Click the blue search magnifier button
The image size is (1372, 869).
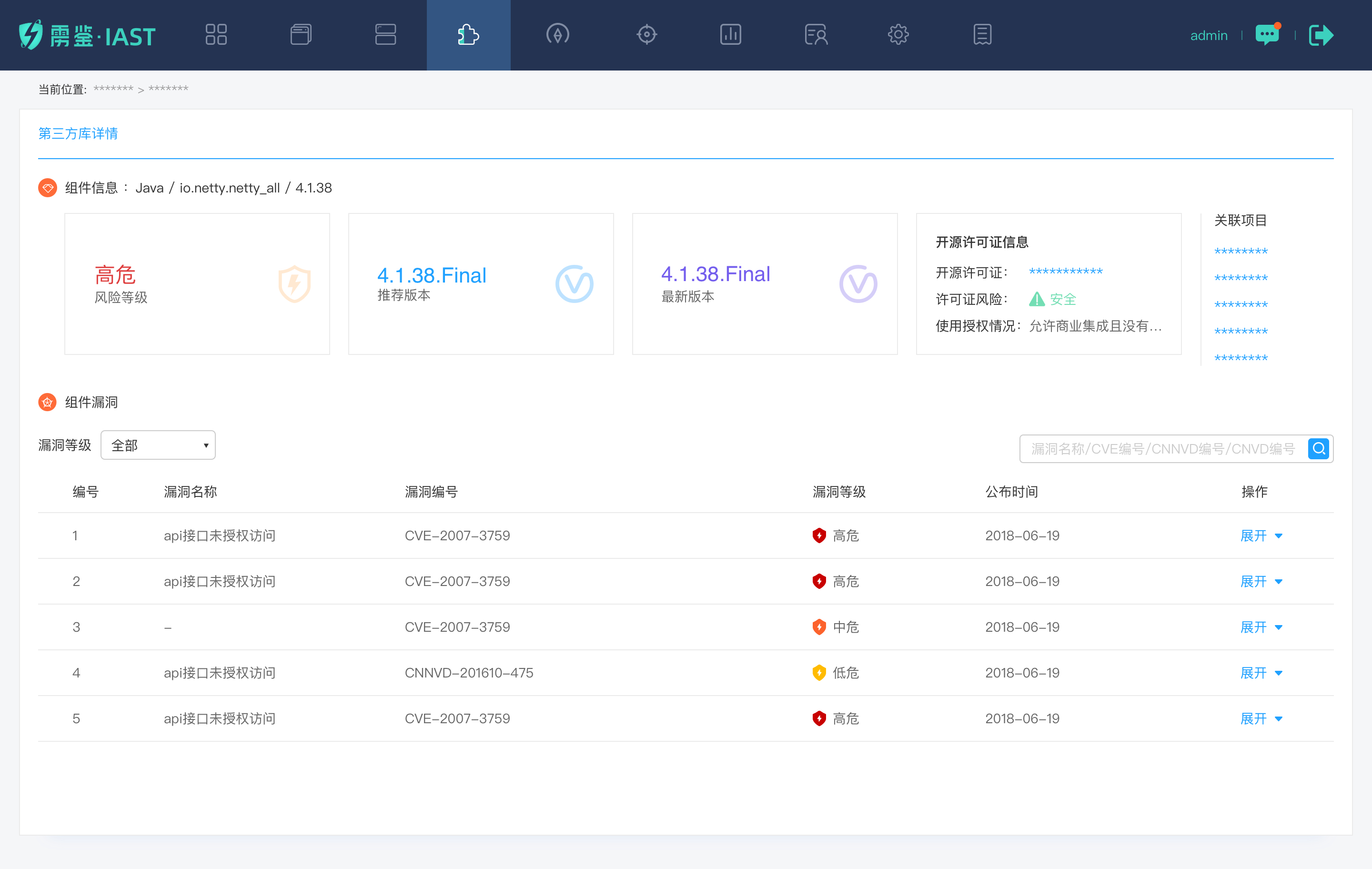[1319, 449]
